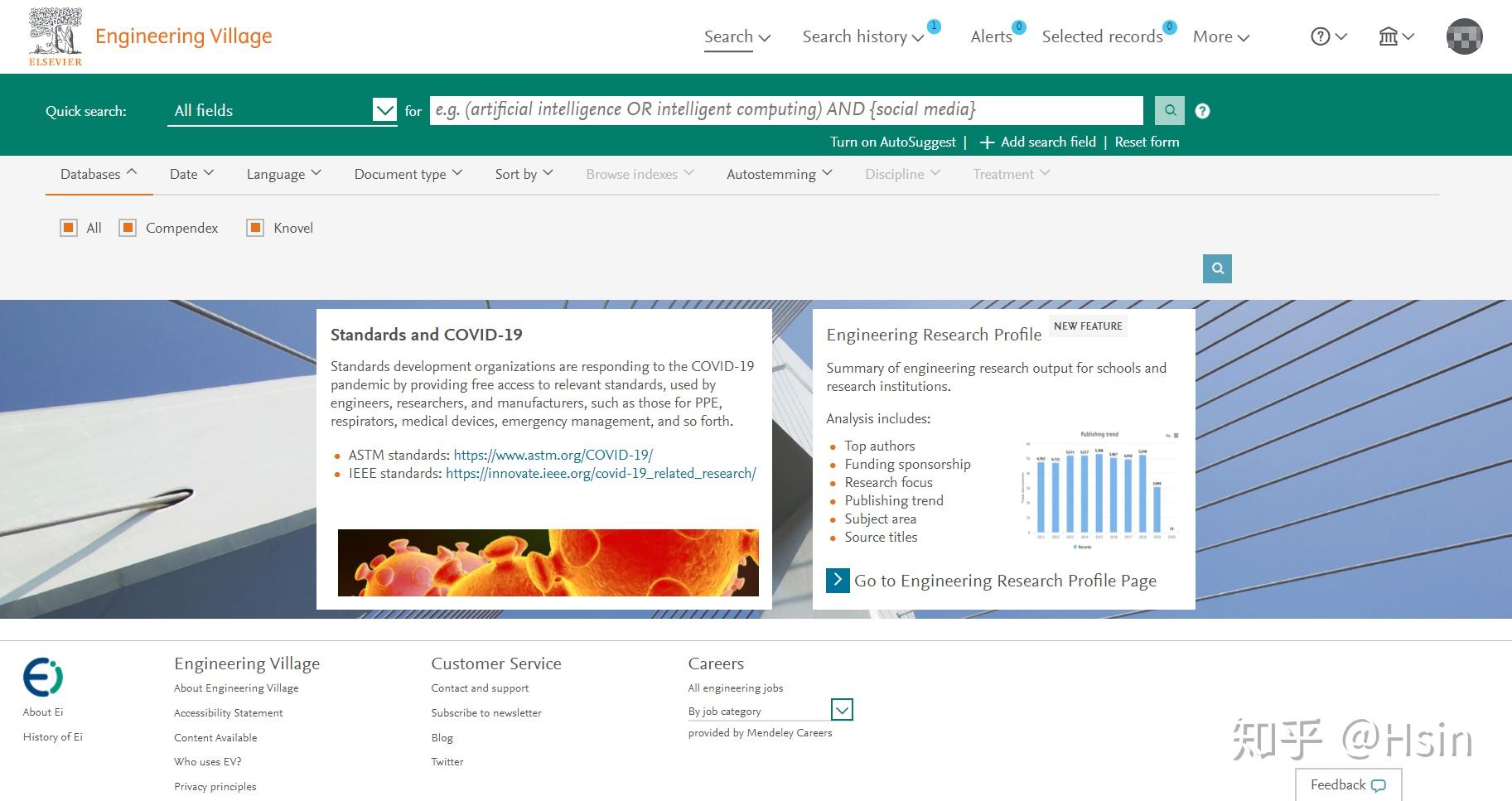Go to Engineering Research Profile Page
Viewport: 1512px width, 801px height.
click(1005, 581)
